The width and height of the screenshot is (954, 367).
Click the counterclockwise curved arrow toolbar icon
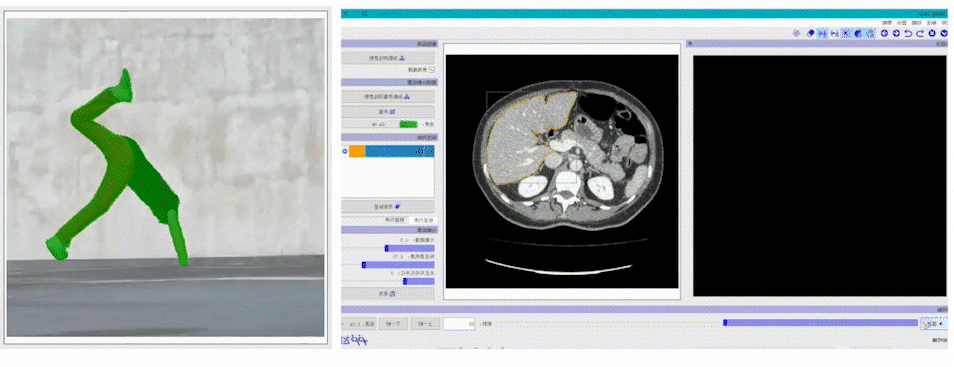click(x=908, y=33)
